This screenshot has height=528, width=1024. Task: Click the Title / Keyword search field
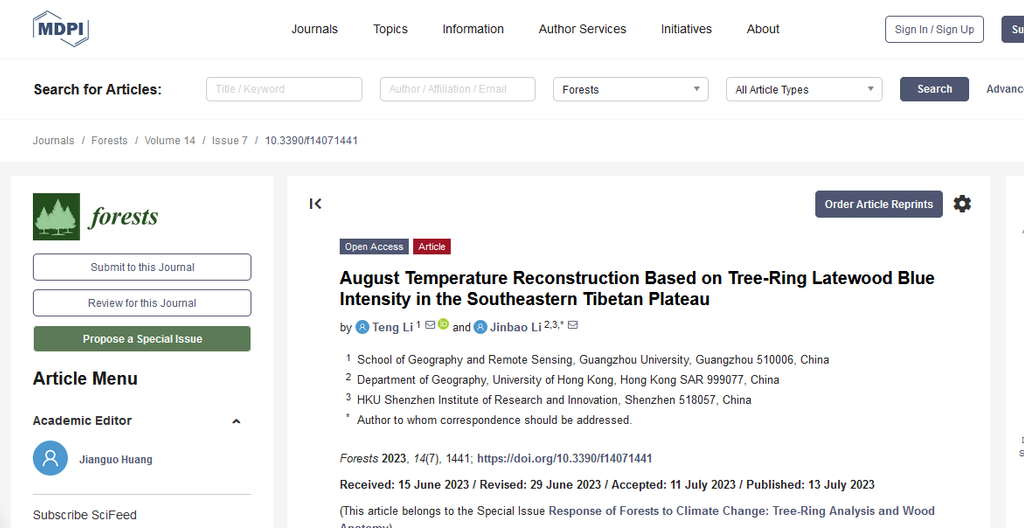tap(284, 89)
